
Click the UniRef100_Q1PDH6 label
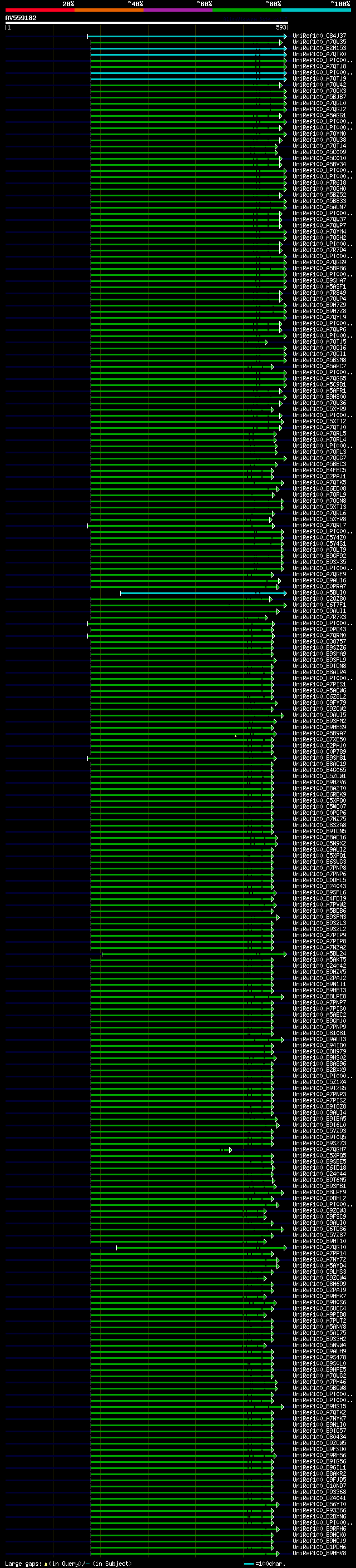319,1547
